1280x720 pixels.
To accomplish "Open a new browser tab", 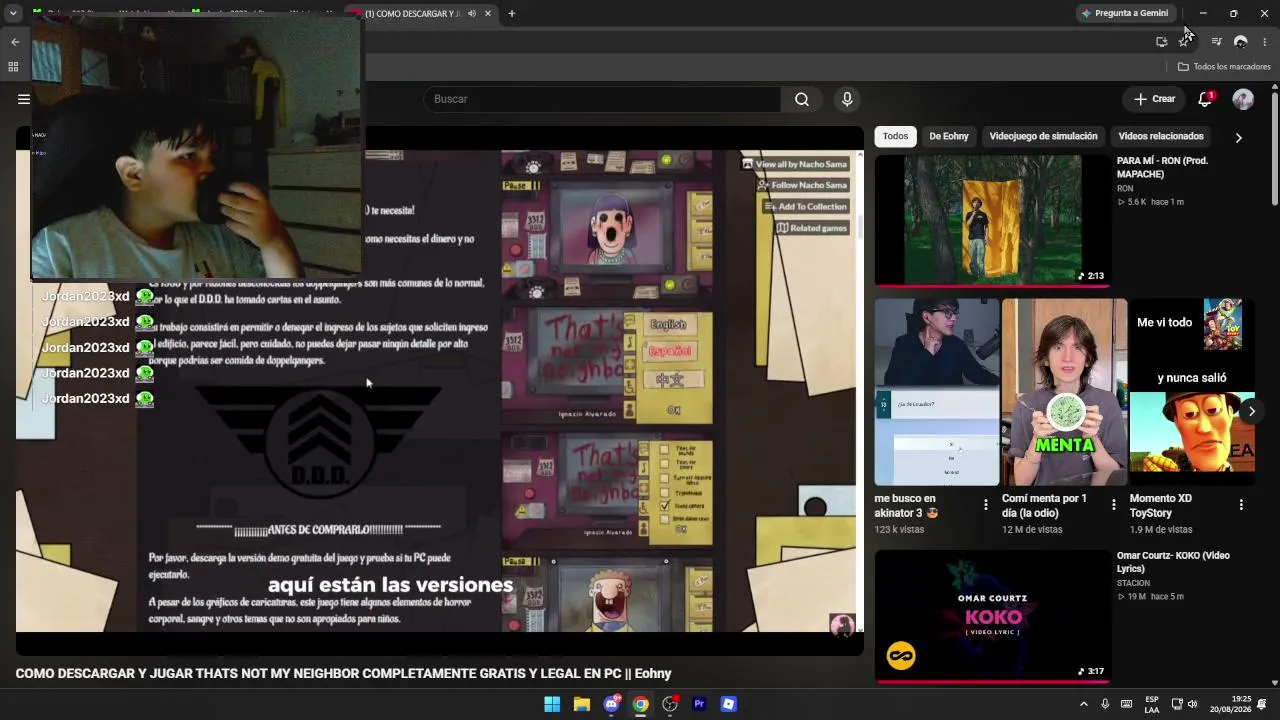I will 511,14.
